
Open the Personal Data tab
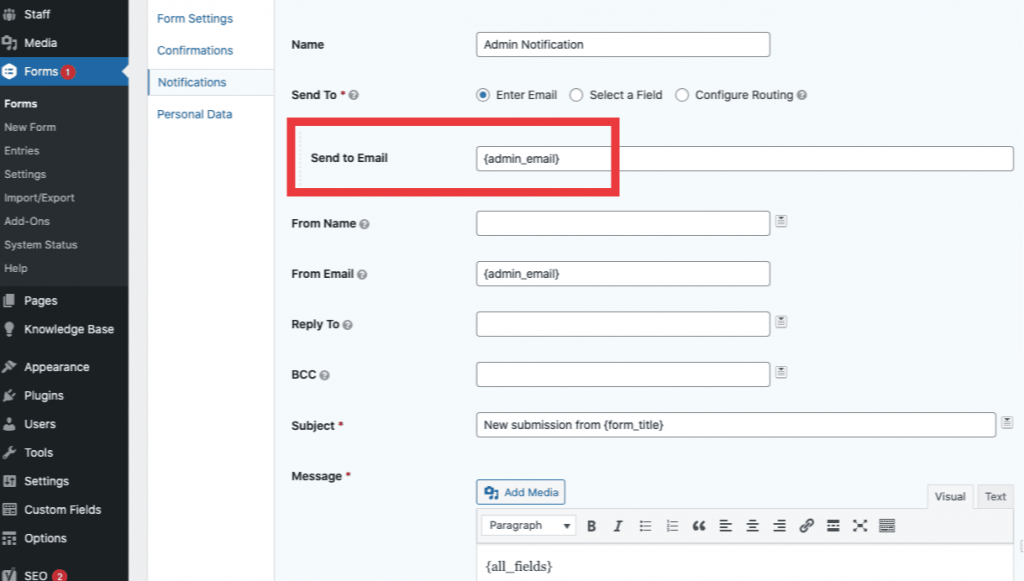point(195,114)
